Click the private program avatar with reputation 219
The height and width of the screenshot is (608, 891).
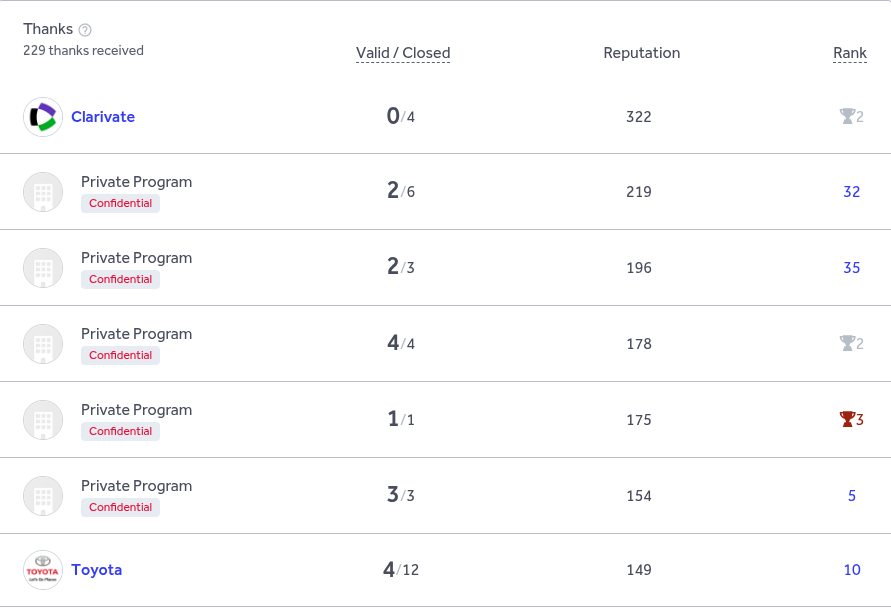tap(43, 192)
